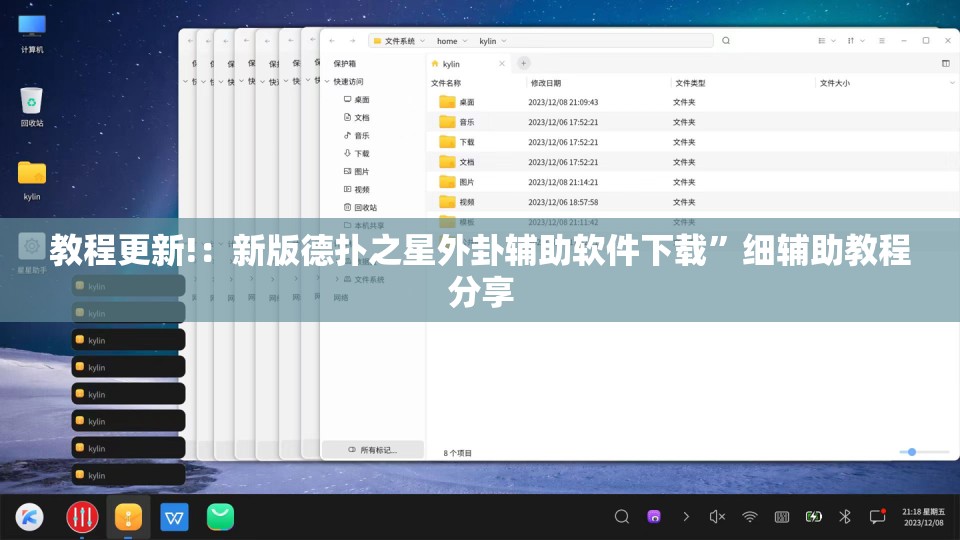Add a new tab with plus button

click(x=523, y=63)
